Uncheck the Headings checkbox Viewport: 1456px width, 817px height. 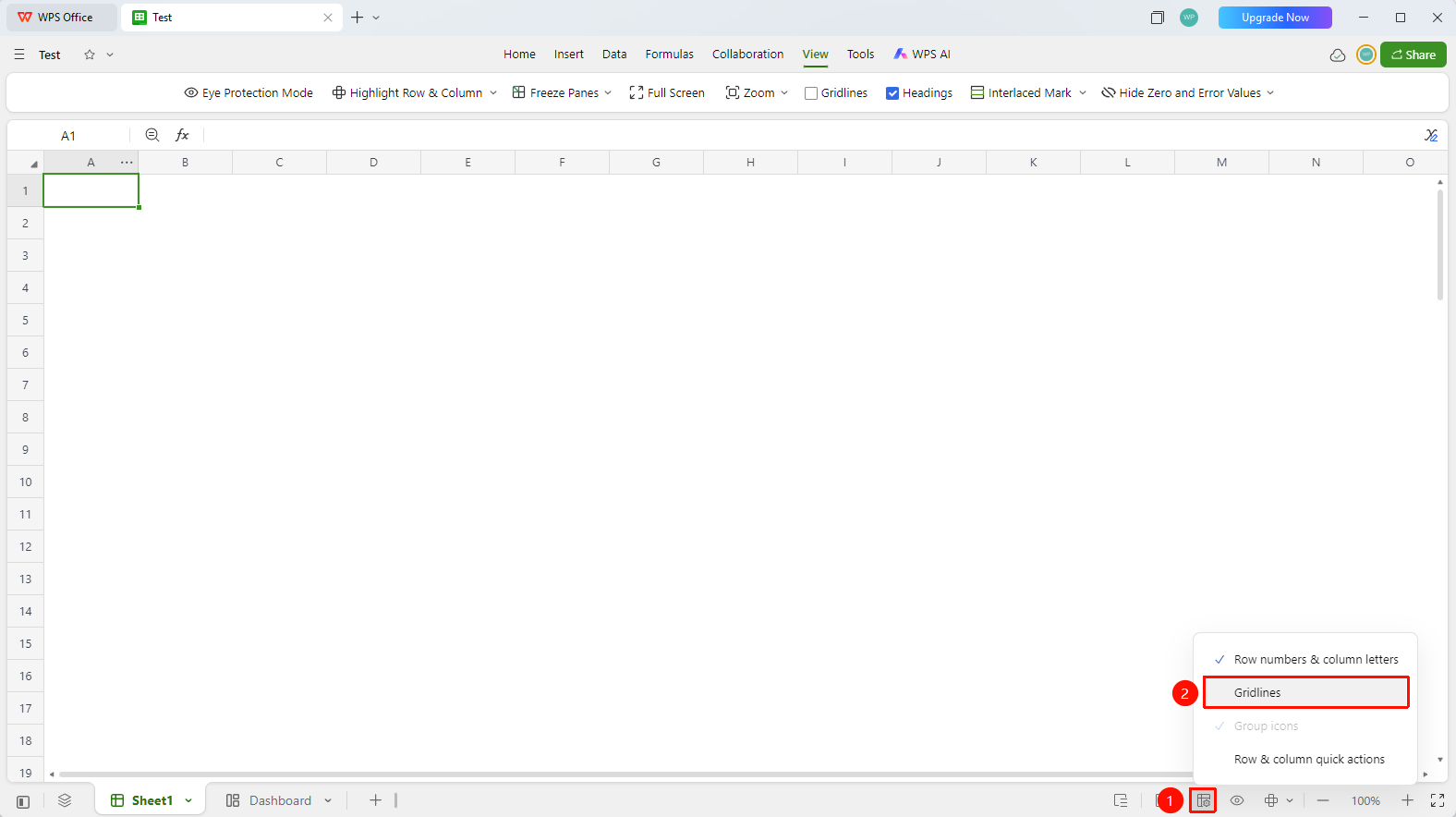pos(892,93)
